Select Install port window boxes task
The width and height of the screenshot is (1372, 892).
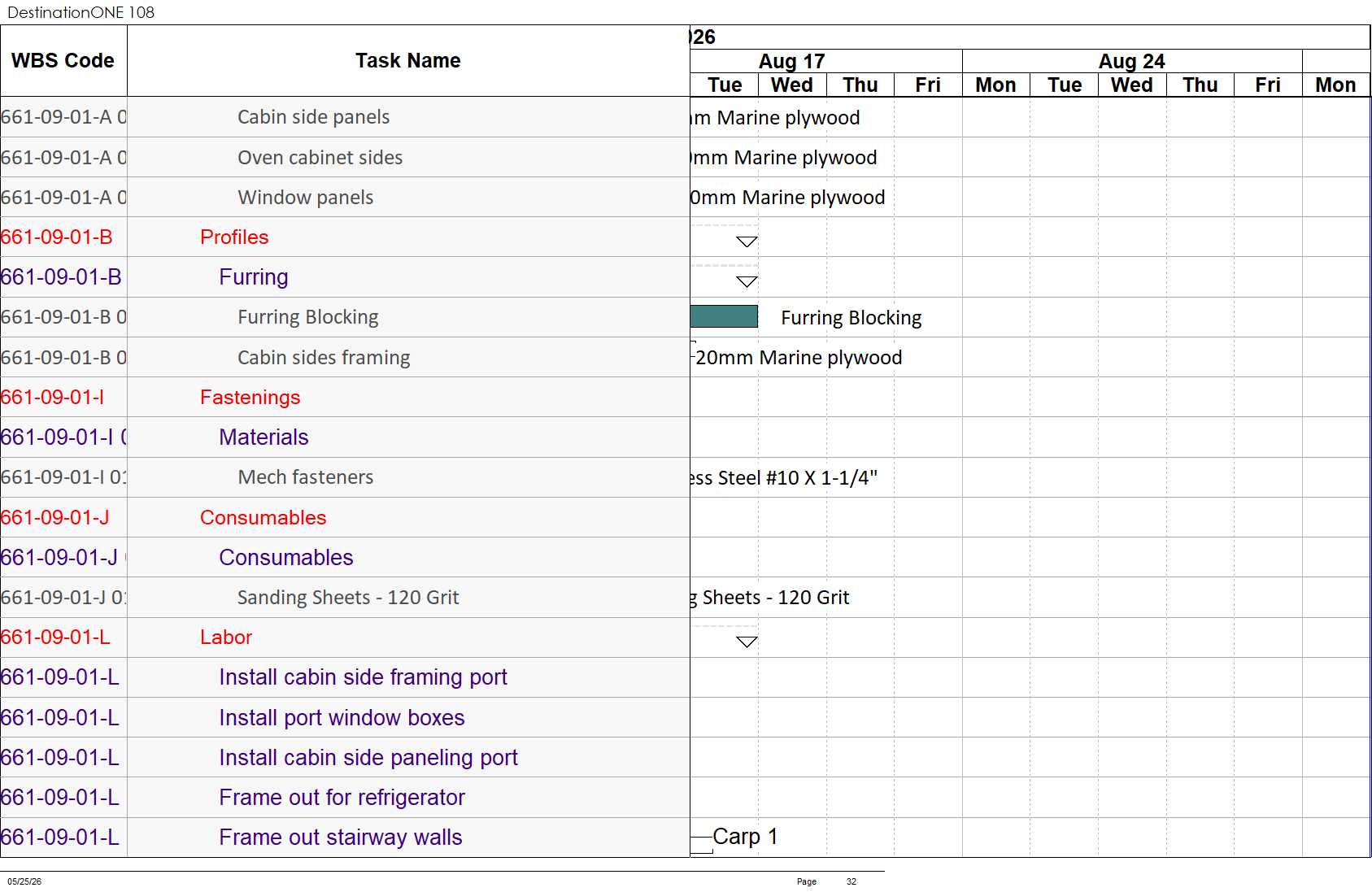[x=342, y=718]
